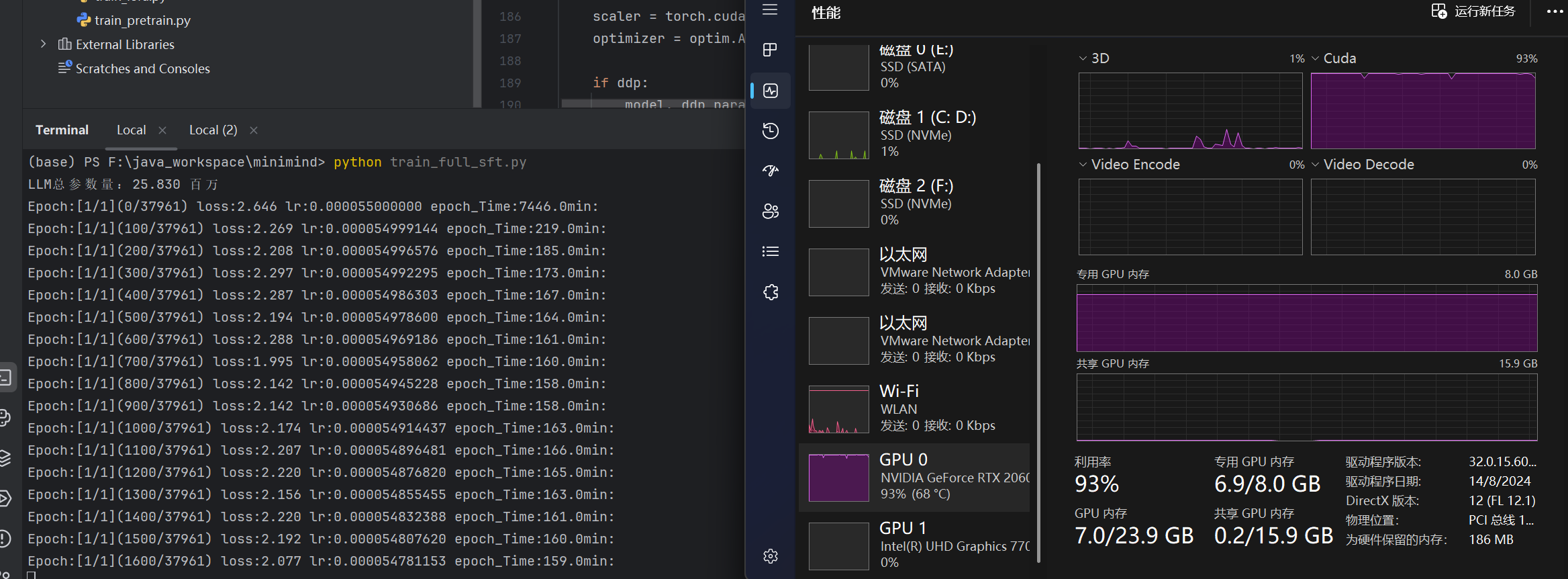The height and width of the screenshot is (579, 1568).
Task: Open Task Manager settings gear
Action: coord(770,555)
